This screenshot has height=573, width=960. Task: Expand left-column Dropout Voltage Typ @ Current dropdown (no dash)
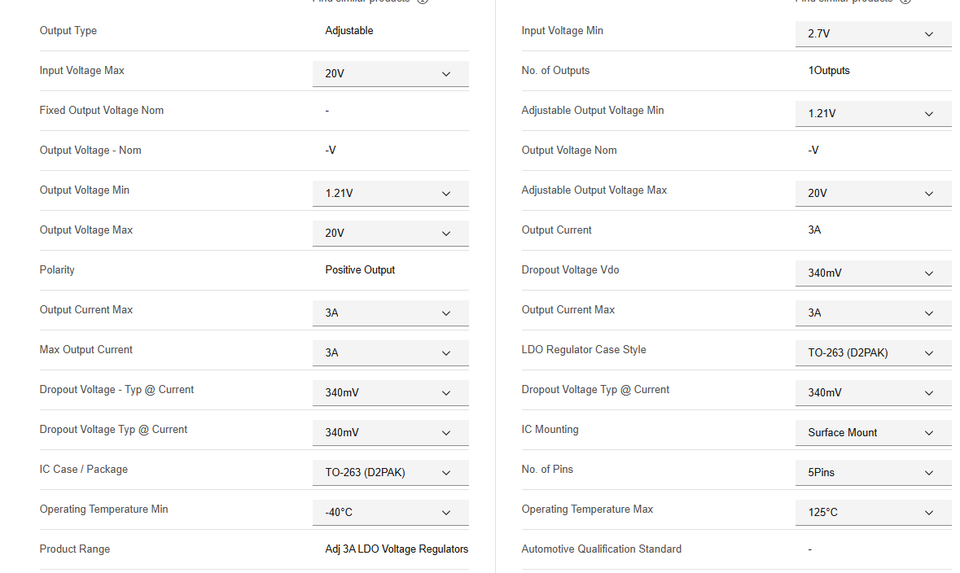[390, 432]
